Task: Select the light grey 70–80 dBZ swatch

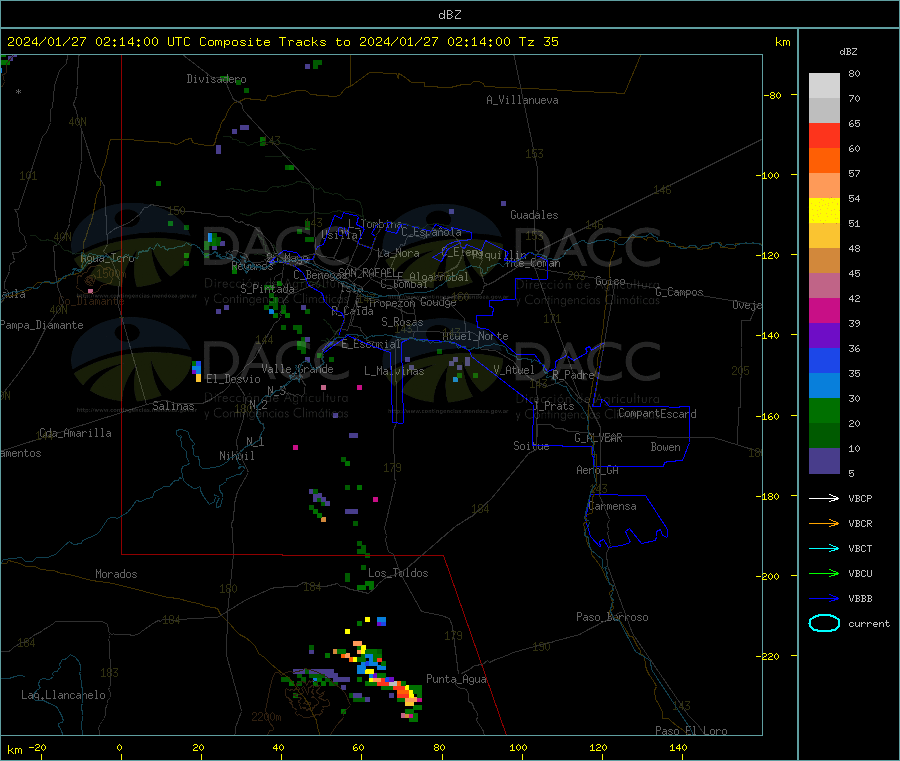Action: coord(824,86)
